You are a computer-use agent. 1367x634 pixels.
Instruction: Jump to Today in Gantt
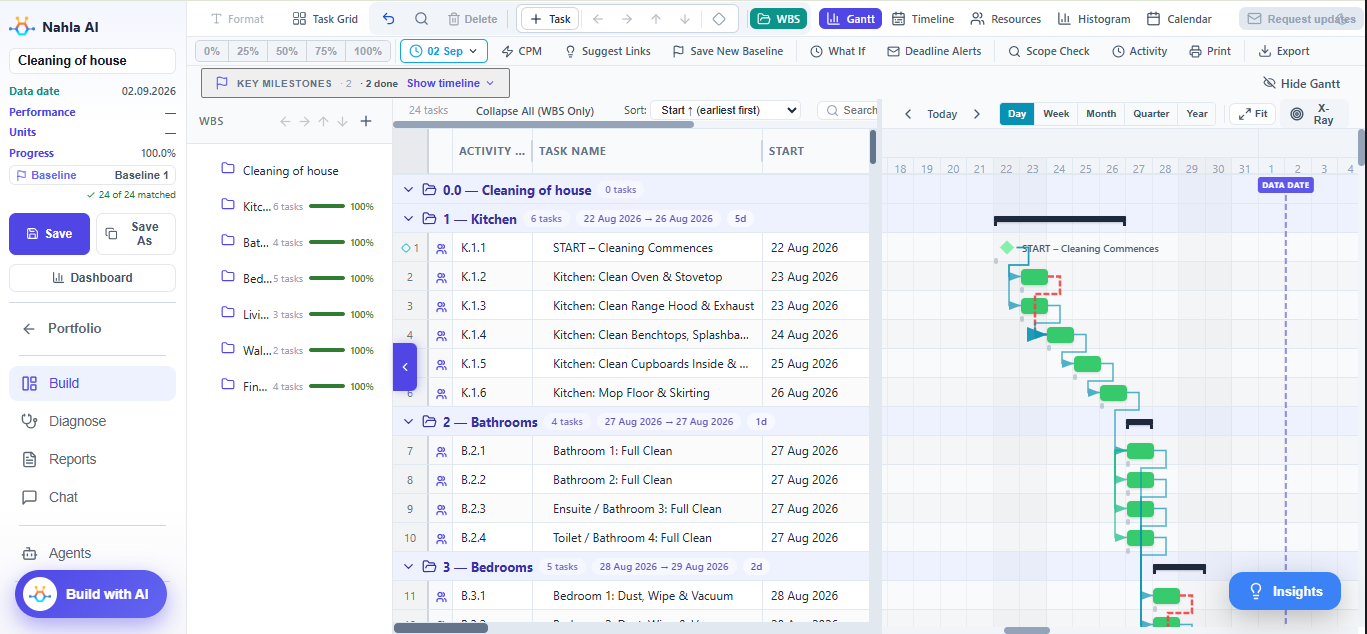pyautogui.click(x=942, y=114)
